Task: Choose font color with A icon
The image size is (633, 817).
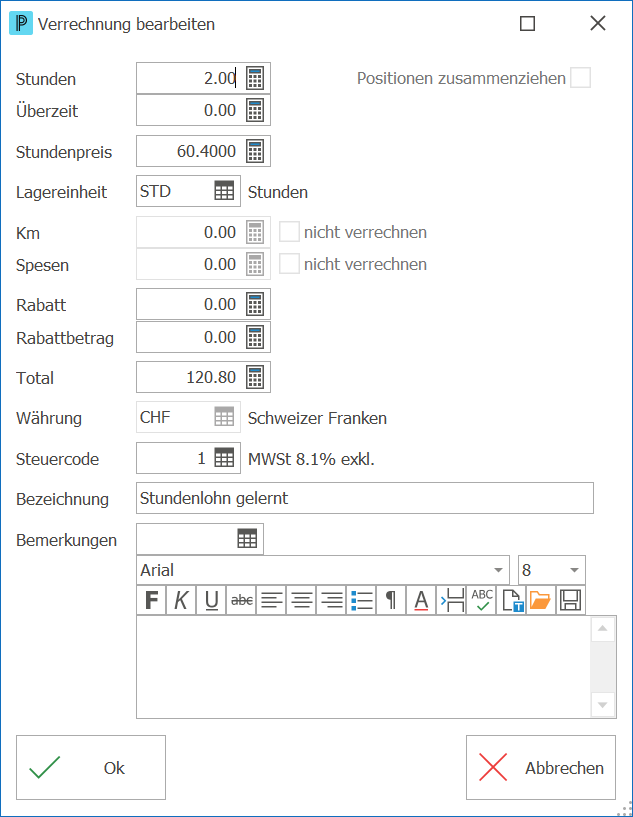Action: click(x=421, y=600)
